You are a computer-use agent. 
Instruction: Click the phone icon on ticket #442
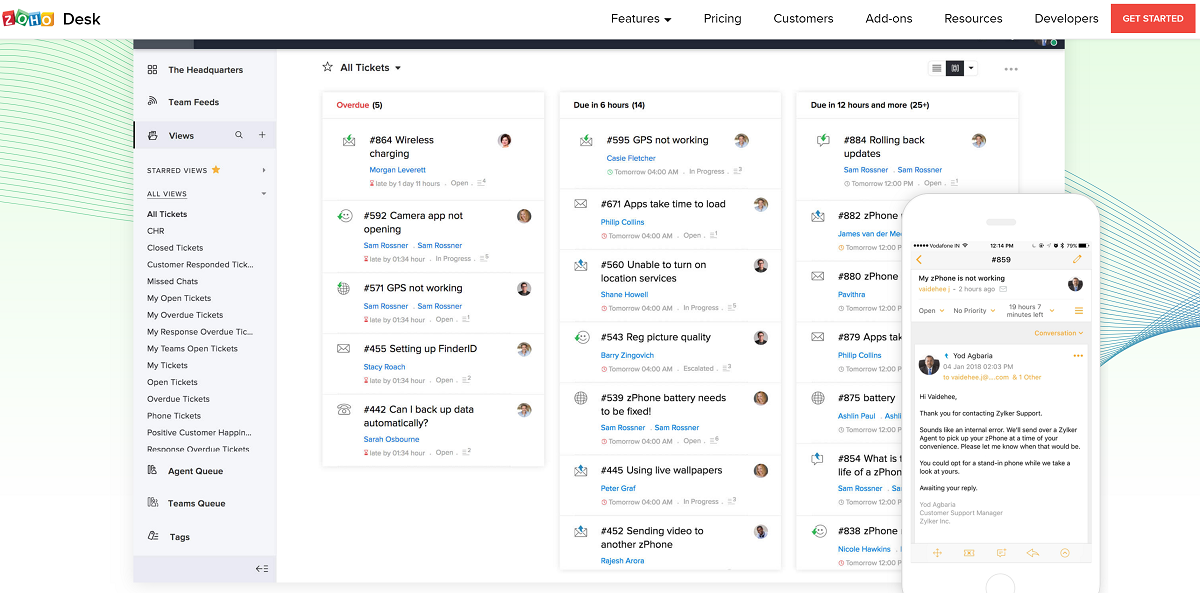coord(344,409)
